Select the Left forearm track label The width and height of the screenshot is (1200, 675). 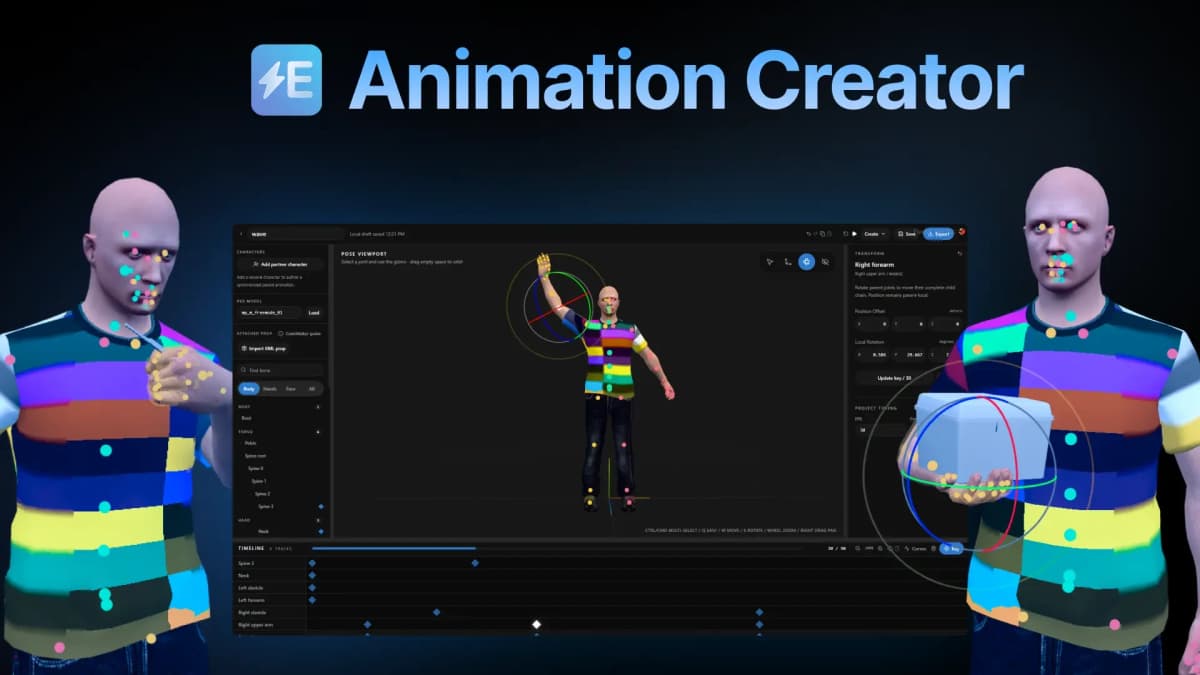point(250,600)
